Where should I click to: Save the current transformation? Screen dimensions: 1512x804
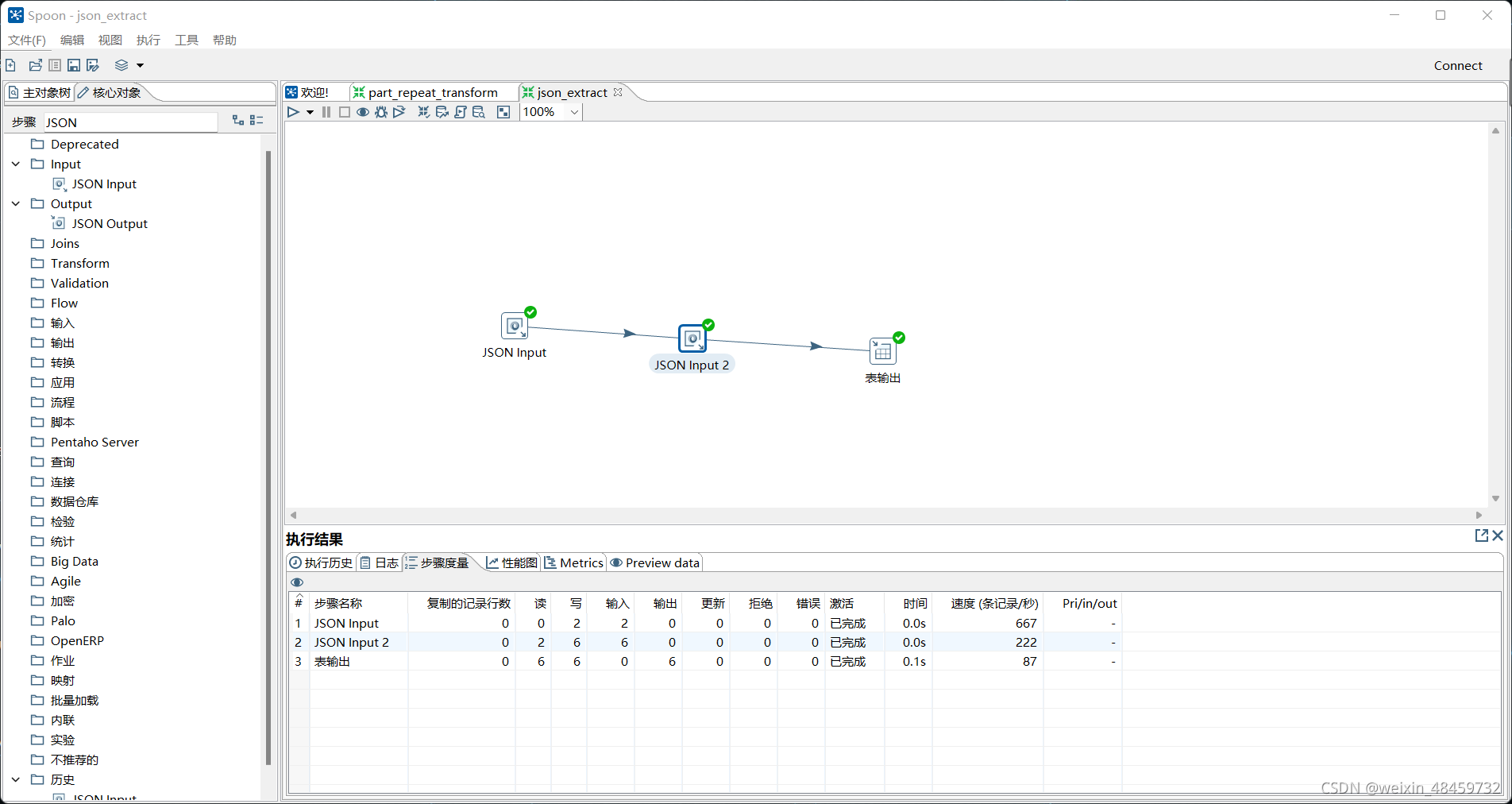74,65
